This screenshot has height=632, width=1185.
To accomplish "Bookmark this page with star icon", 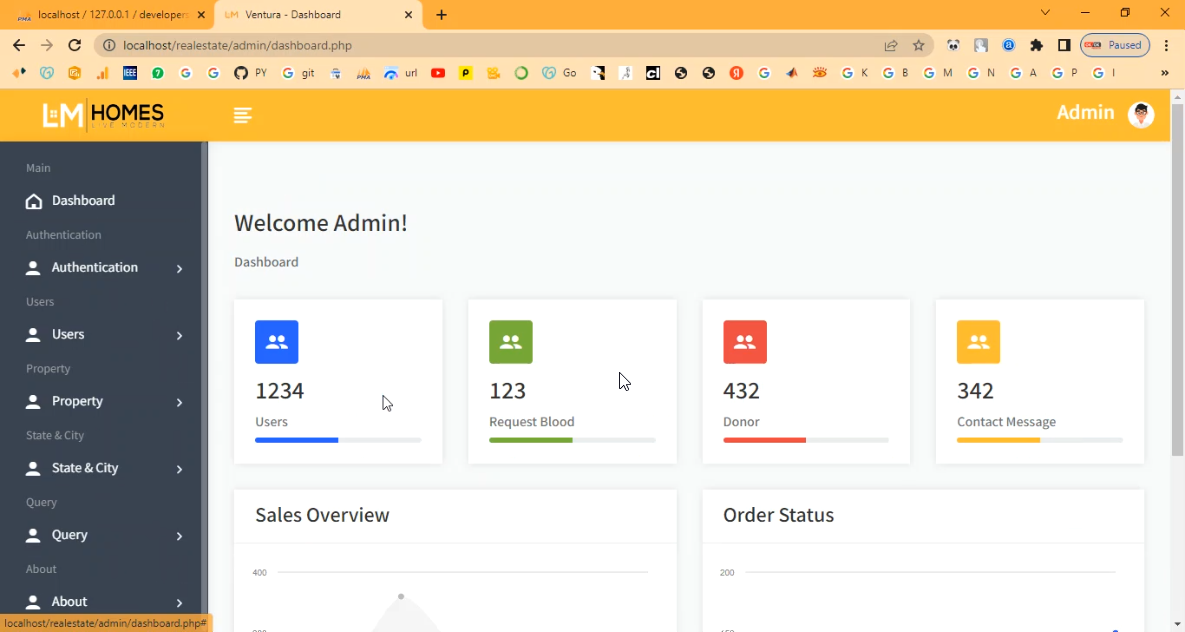I will [918, 45].
